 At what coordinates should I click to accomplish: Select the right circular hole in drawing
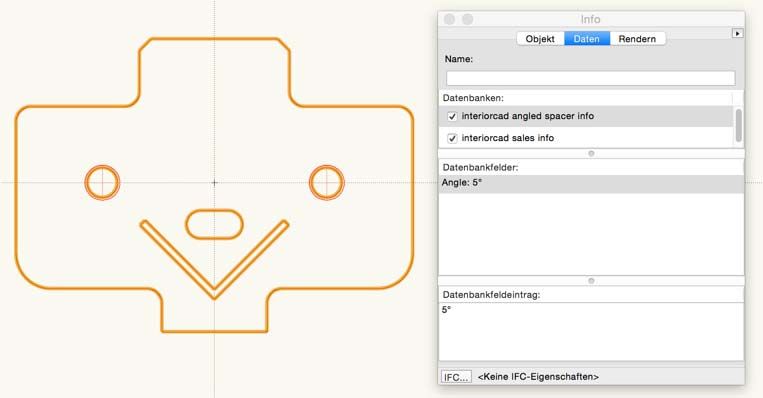click(327, 182)
